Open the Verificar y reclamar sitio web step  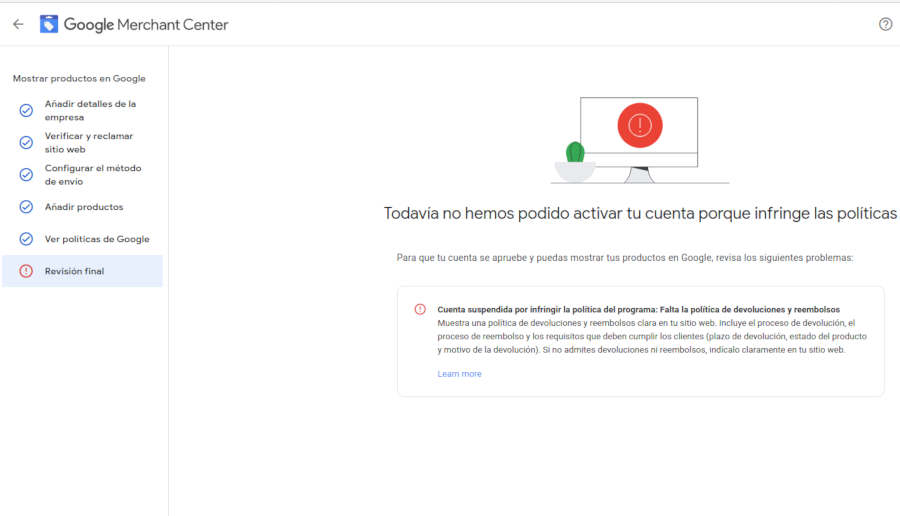coord(82,142)
